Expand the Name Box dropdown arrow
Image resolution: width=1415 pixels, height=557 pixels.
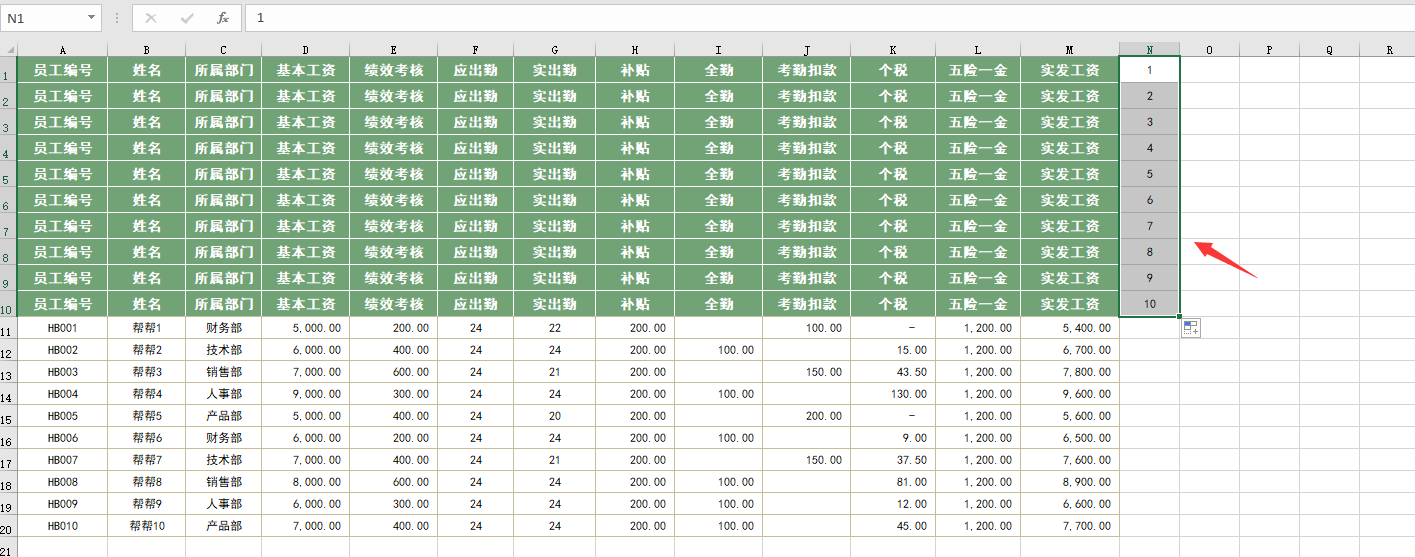point(92,18)
